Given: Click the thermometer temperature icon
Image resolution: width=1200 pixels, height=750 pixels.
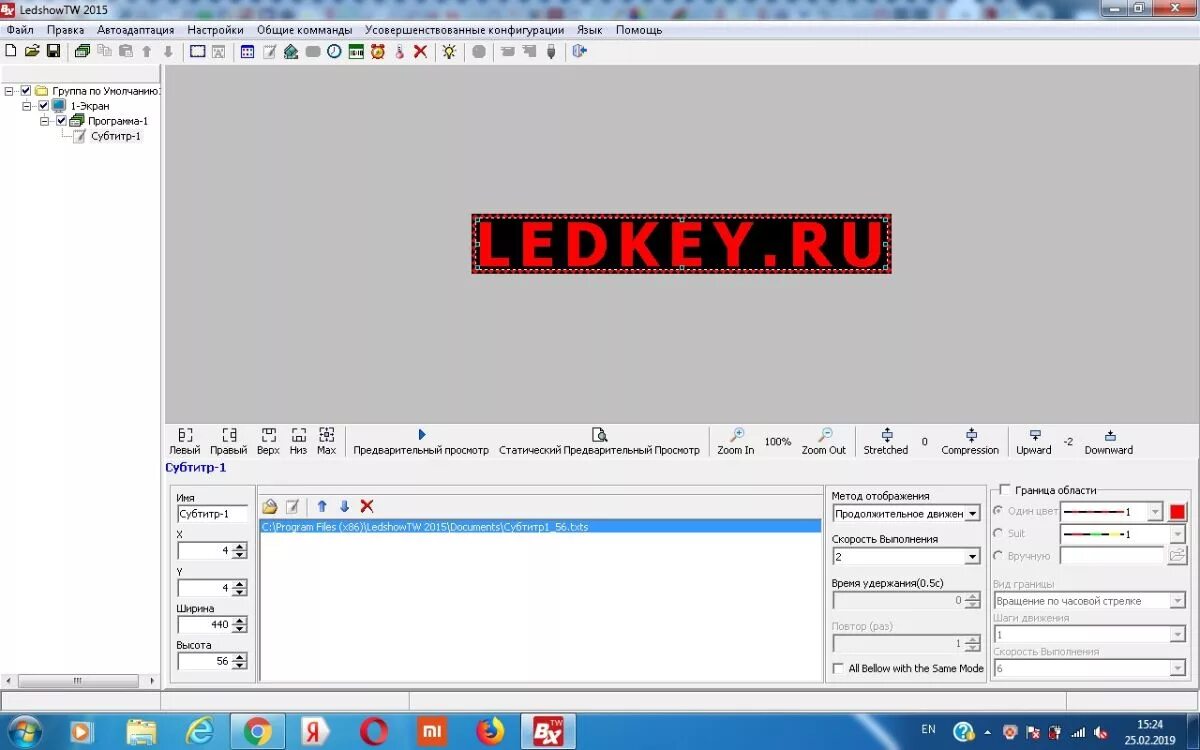Looking at the screenshot, I should tap(399, 51).
